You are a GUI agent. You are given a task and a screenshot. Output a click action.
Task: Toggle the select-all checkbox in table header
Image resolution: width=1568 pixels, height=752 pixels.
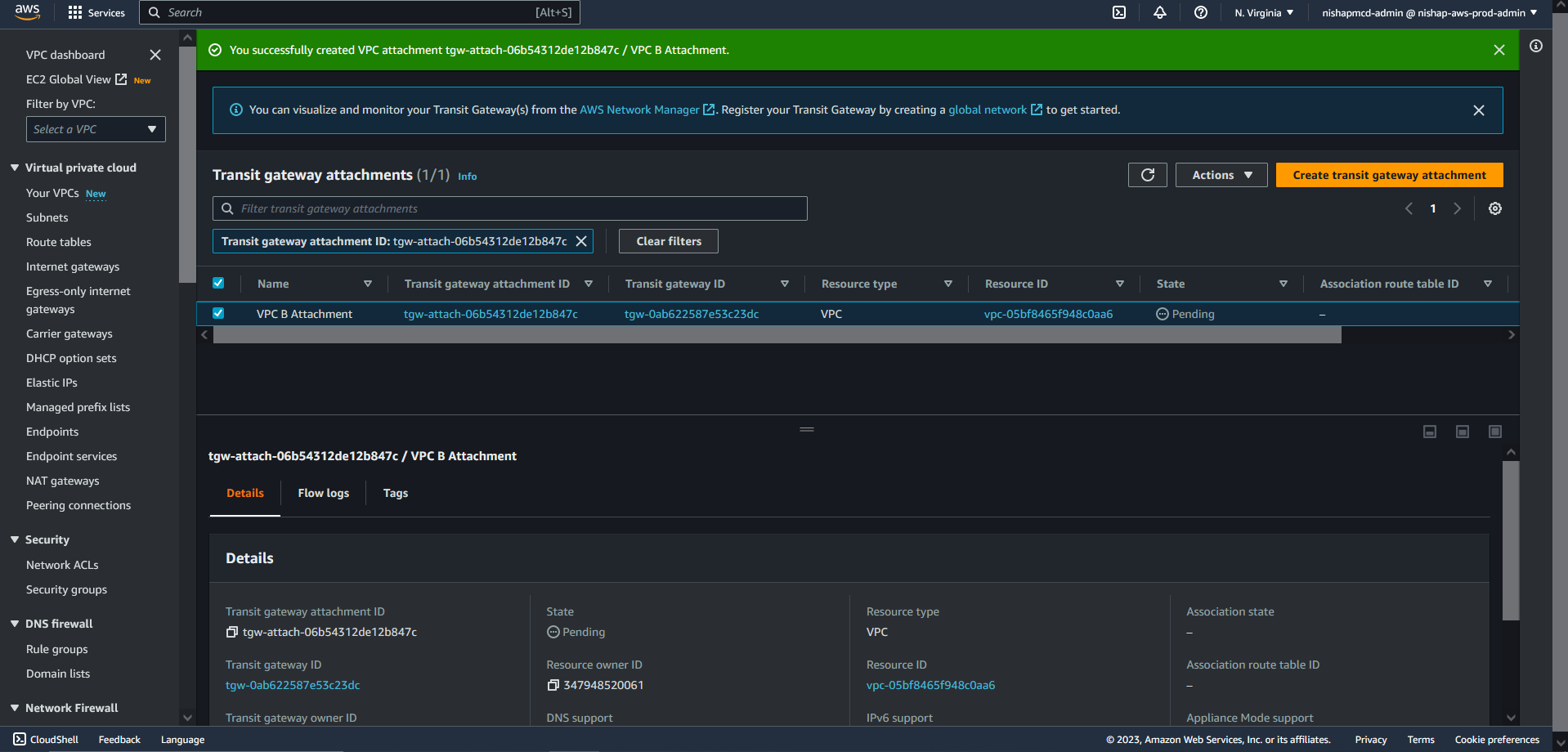point(218,283)
